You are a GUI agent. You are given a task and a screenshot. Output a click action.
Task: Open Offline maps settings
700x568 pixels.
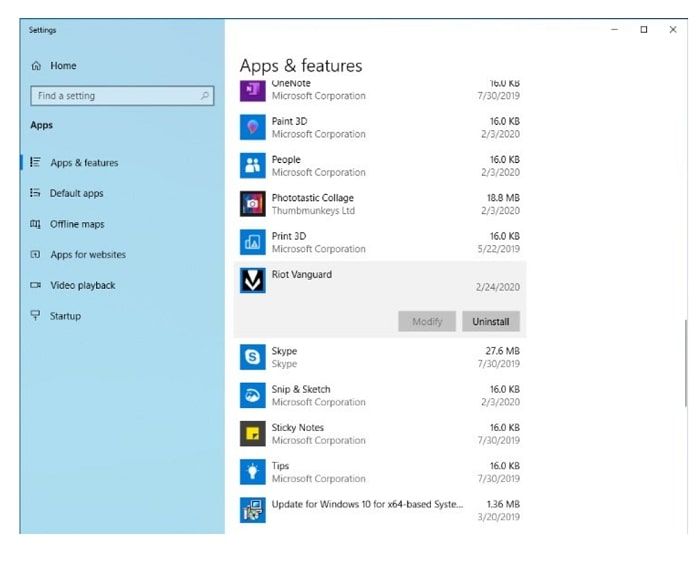[77, 224]
